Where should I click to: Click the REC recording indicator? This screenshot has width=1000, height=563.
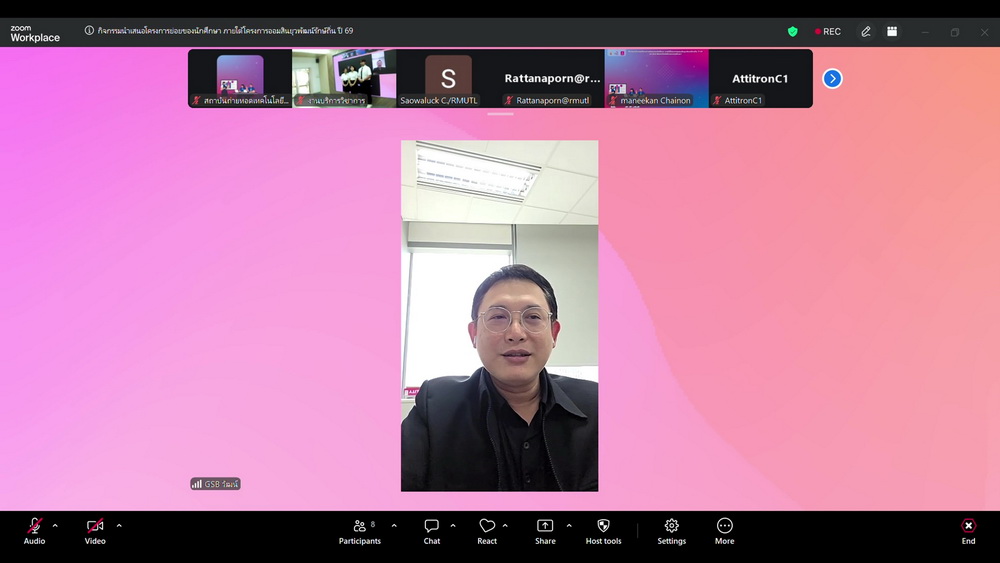point(828,32)
